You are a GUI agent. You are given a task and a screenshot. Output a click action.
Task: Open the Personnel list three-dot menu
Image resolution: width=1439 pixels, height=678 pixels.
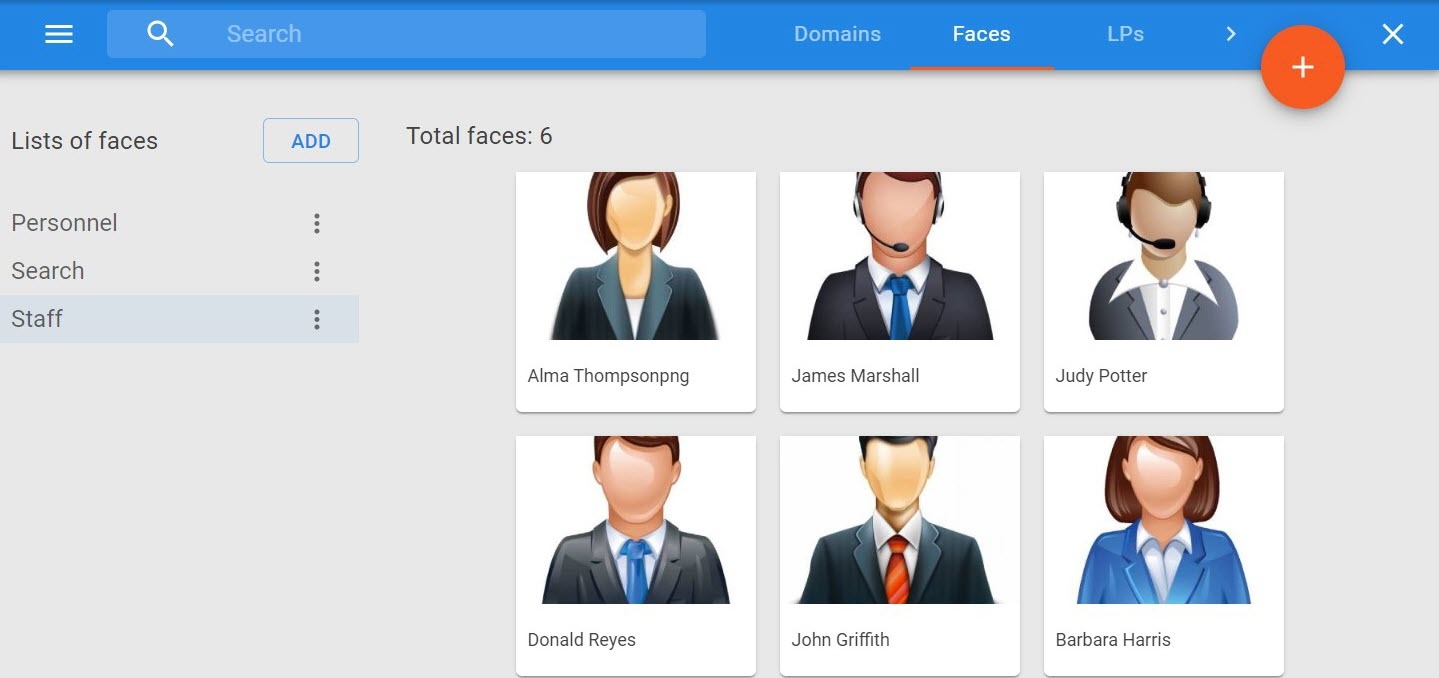pyautogui.click(x=316, y=223)
